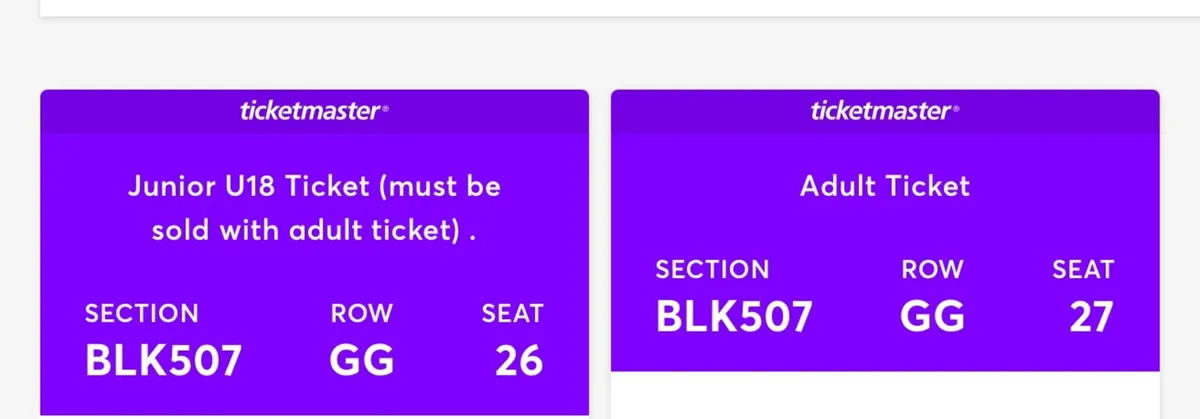Click the SEAT label on left ticket
The height and width of the screenshot is (419, 1200).
pos(512,313)
